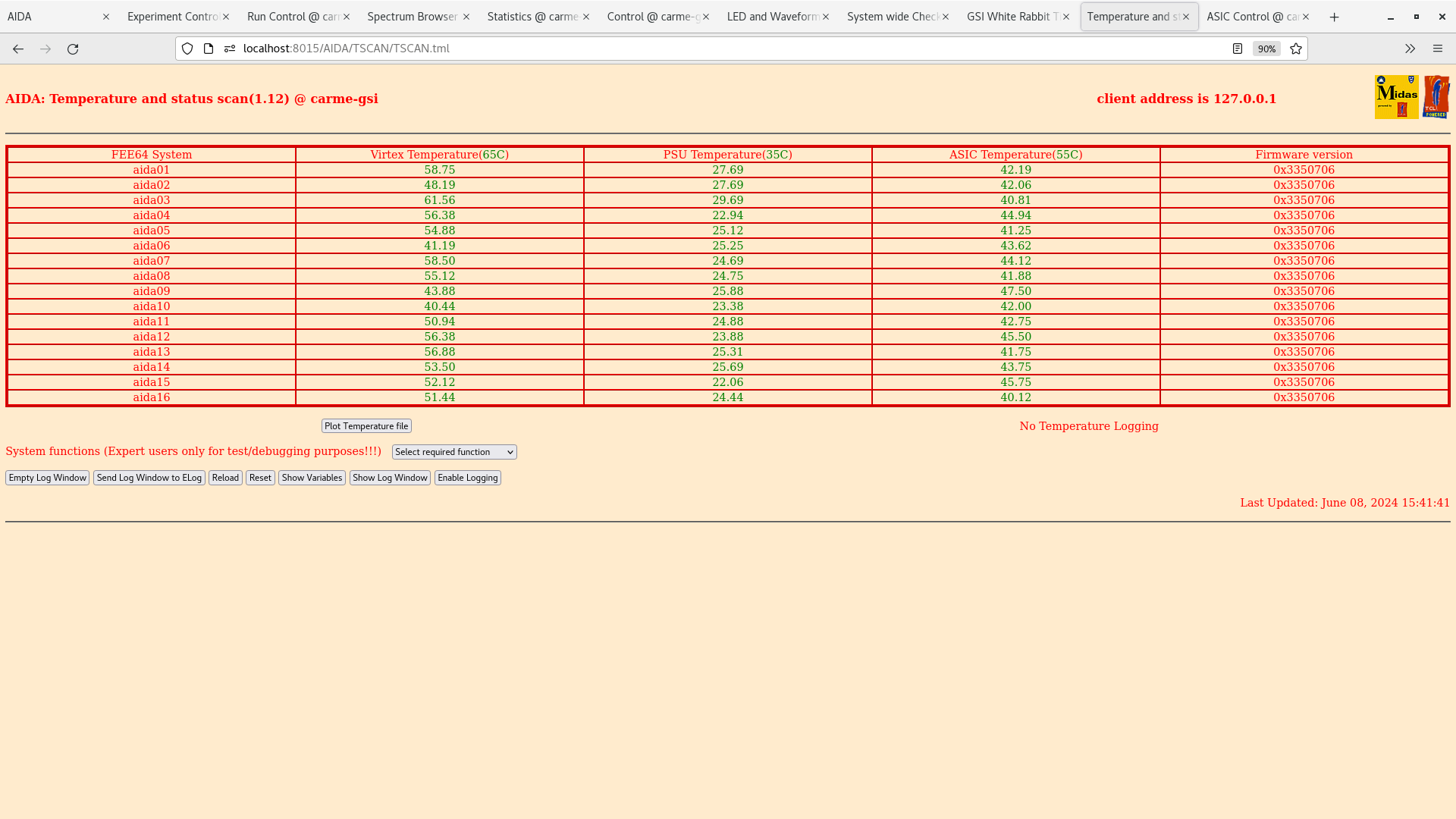Click the aida03 FEE64 system row
This screenshot has width=1456, height=819.
point(152,200)
